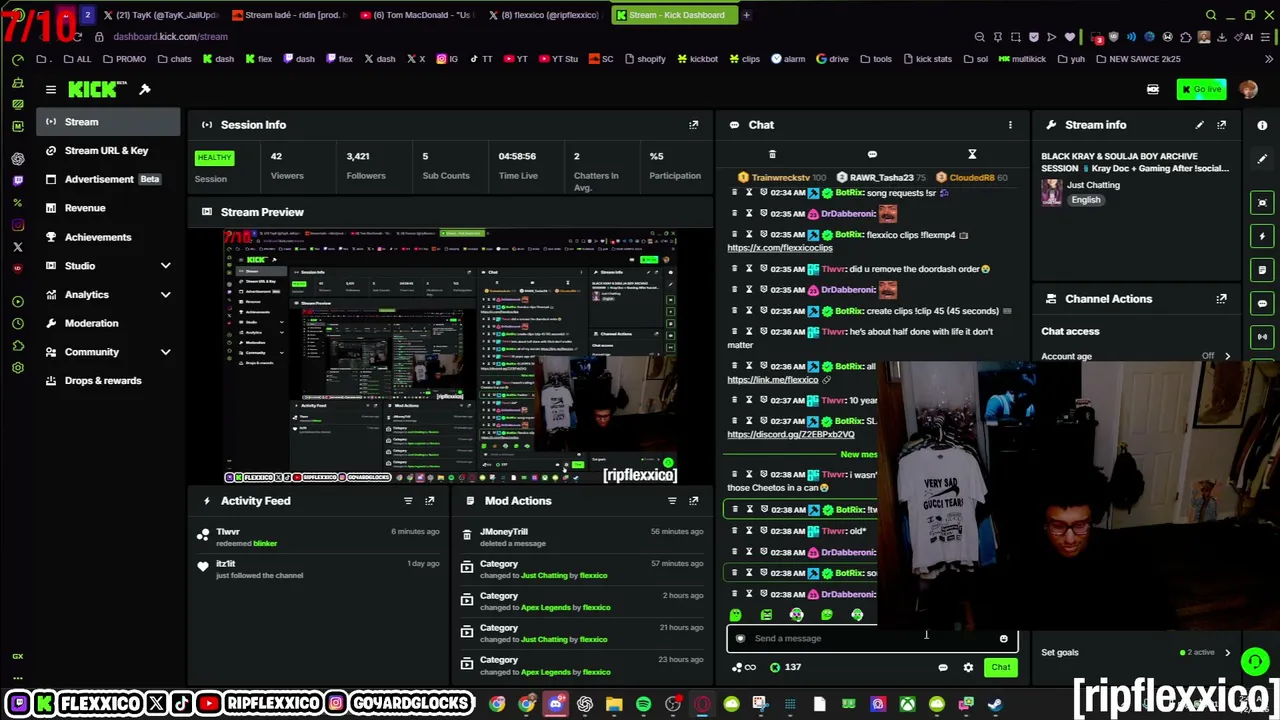Open the emote picker in message box

coord(1003,639)
